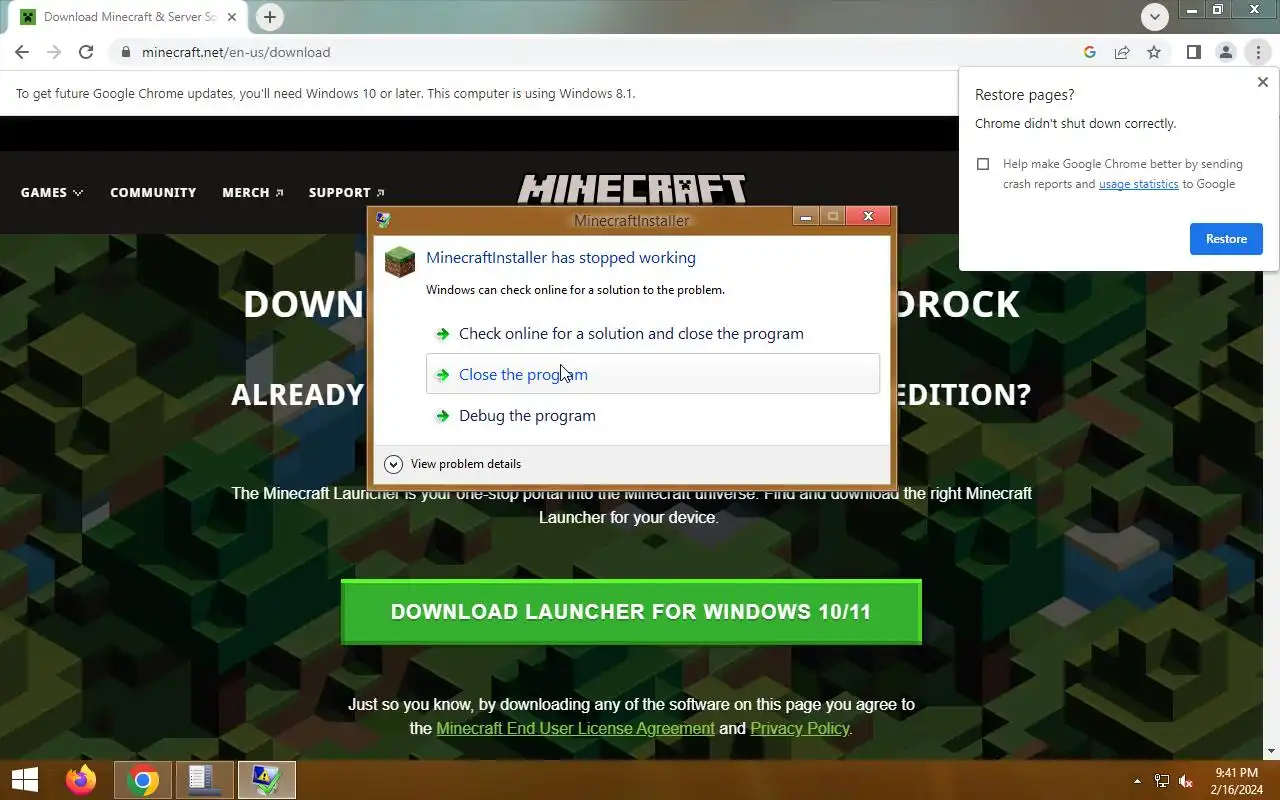Image resolution: width=1280 pixels, height=800 pixels.
Task: Open the Windows Start button
Action: [x=25, y=780]
